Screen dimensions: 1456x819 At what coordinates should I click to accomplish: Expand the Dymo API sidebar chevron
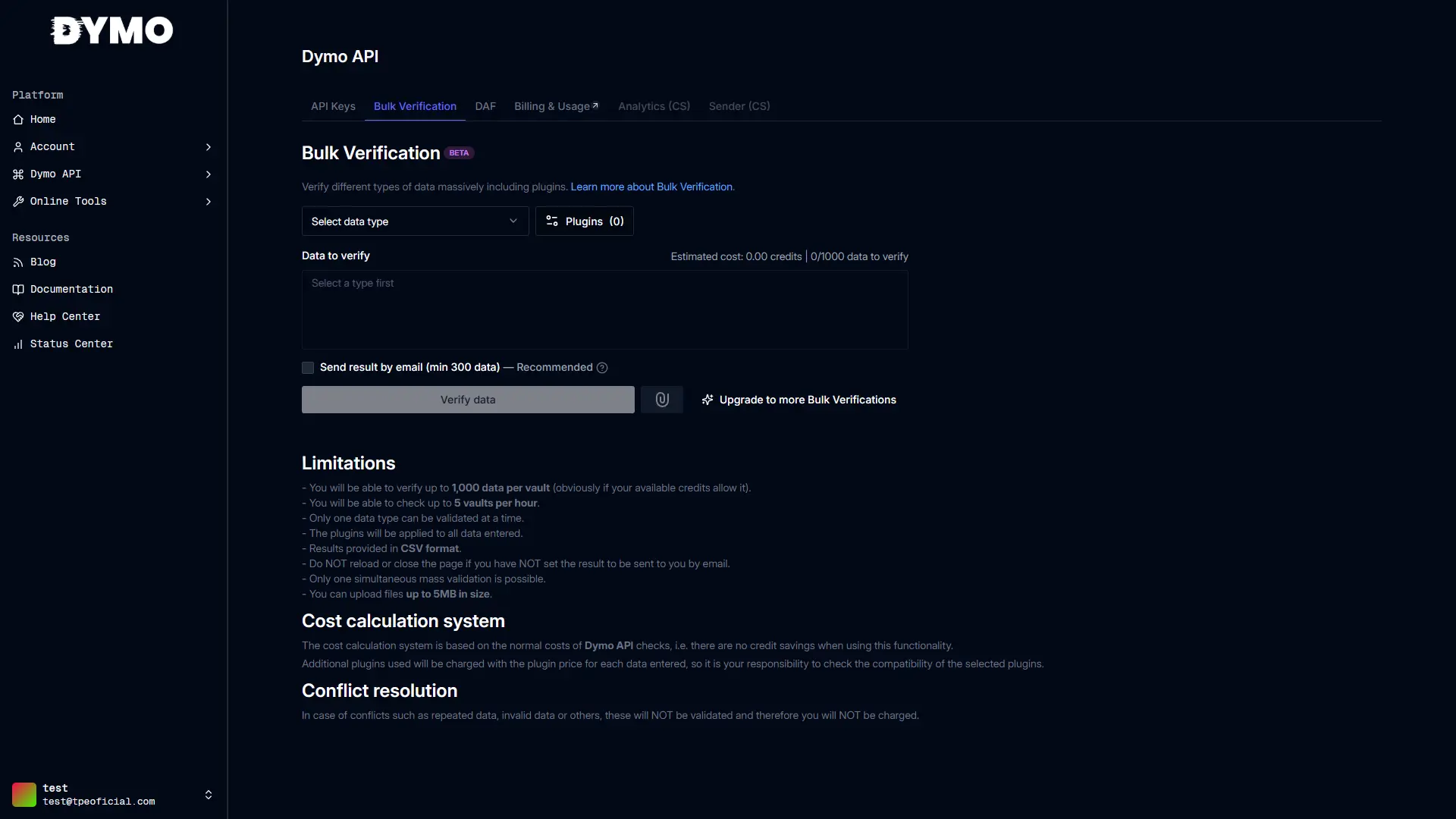209,174
